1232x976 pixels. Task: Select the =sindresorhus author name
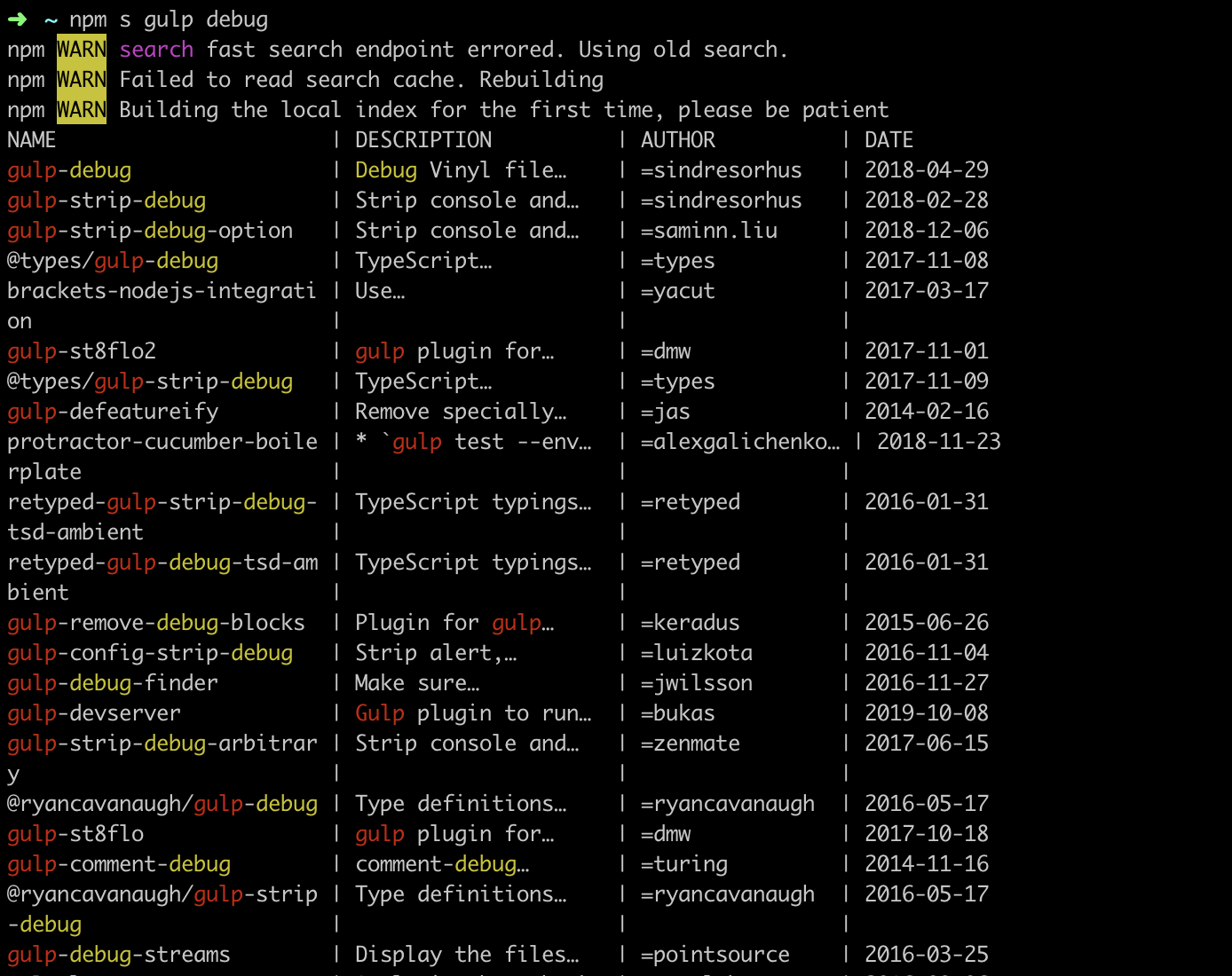pos(721,169)
